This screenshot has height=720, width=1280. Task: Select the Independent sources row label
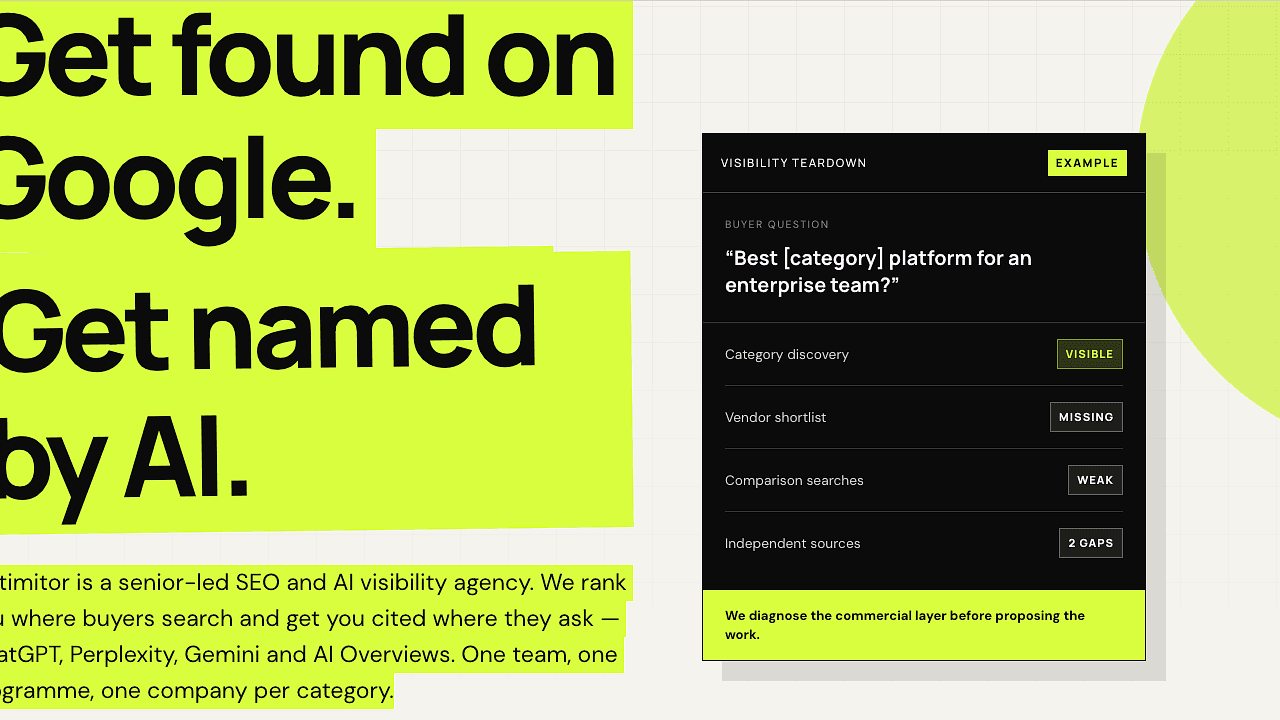(x=793, y=543)
